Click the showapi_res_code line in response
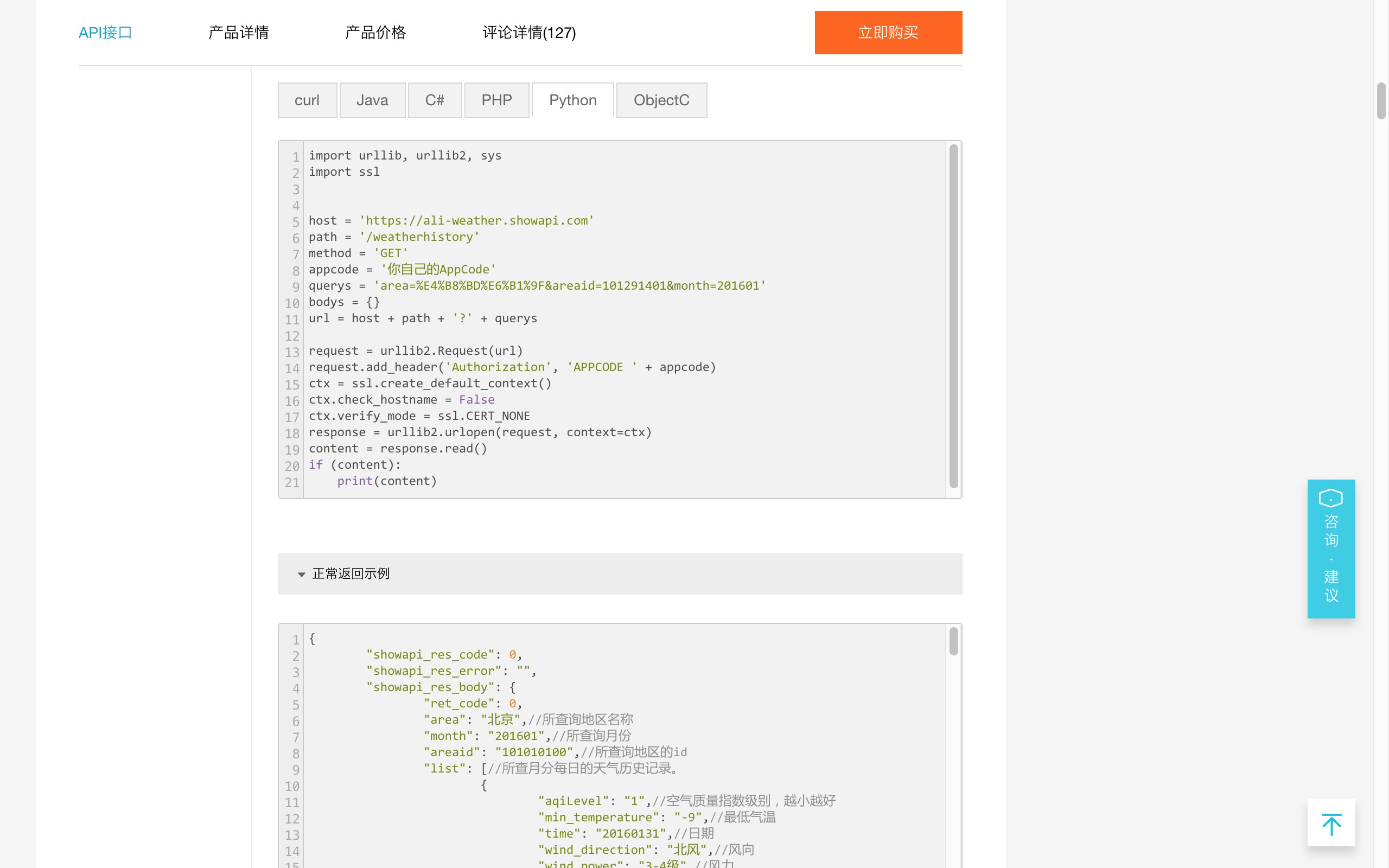 tap(443, 654)
